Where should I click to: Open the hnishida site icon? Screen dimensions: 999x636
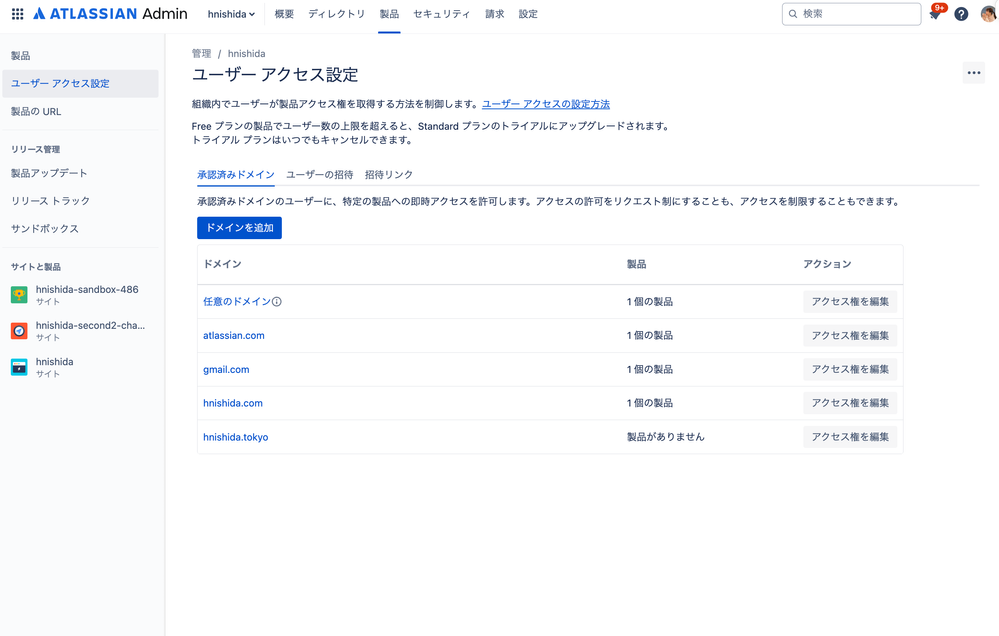(18, 366)
